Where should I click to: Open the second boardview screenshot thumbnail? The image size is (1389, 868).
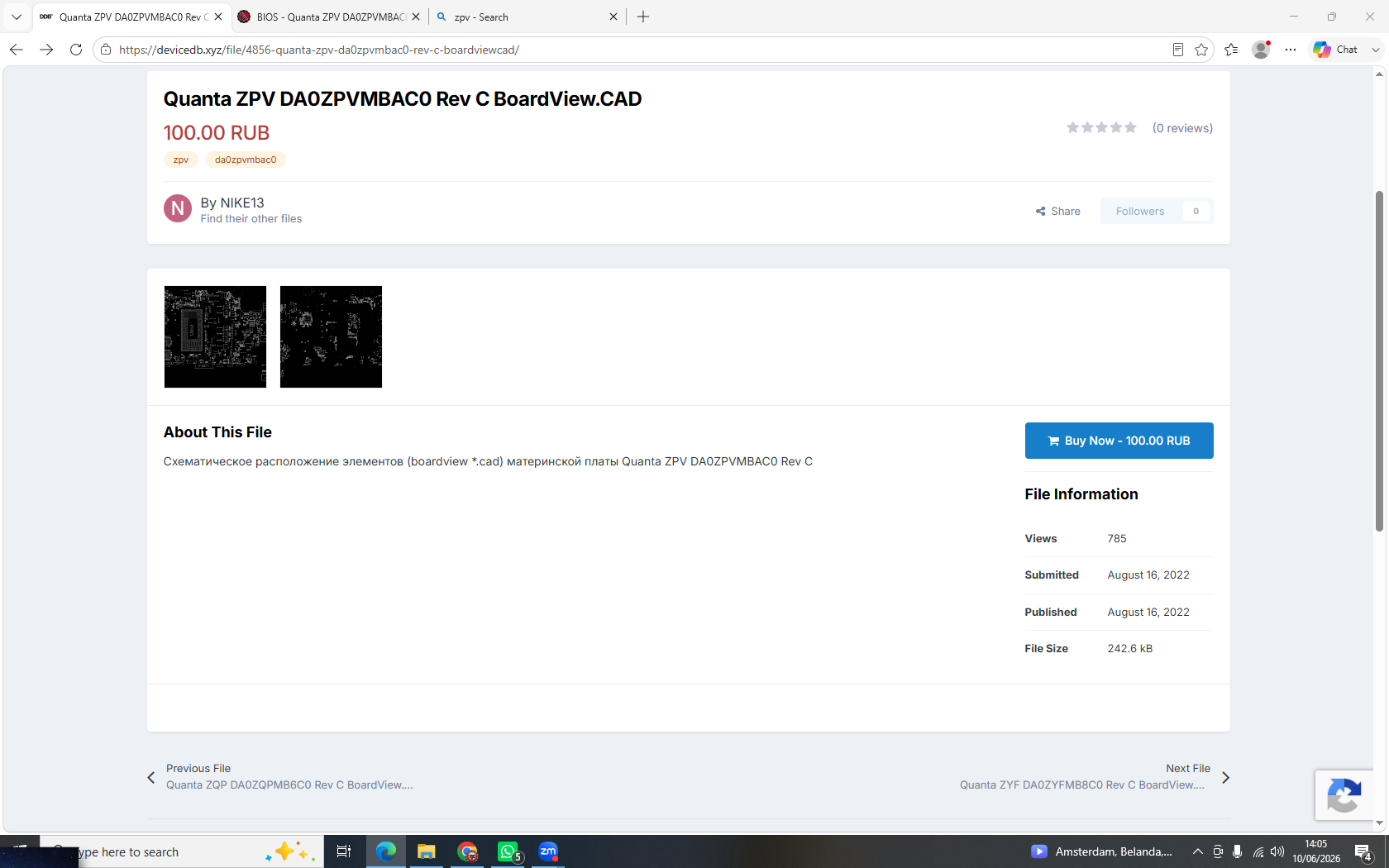[x=331, y=336]
